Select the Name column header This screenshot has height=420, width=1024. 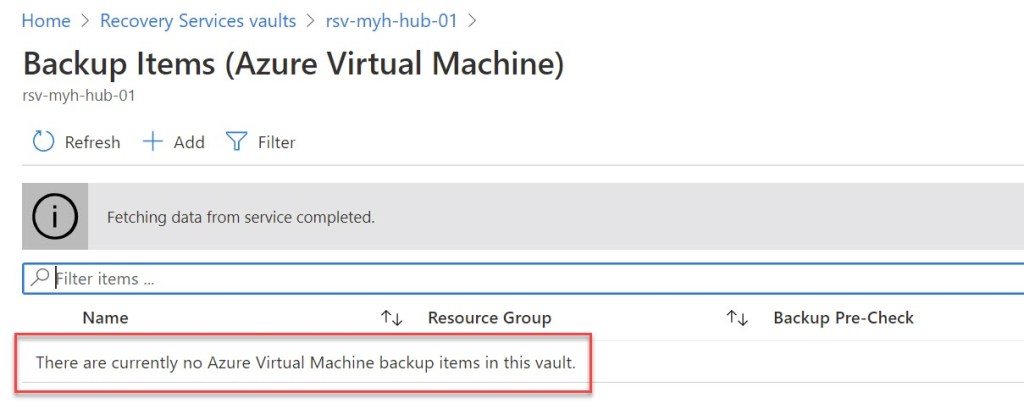105,318
